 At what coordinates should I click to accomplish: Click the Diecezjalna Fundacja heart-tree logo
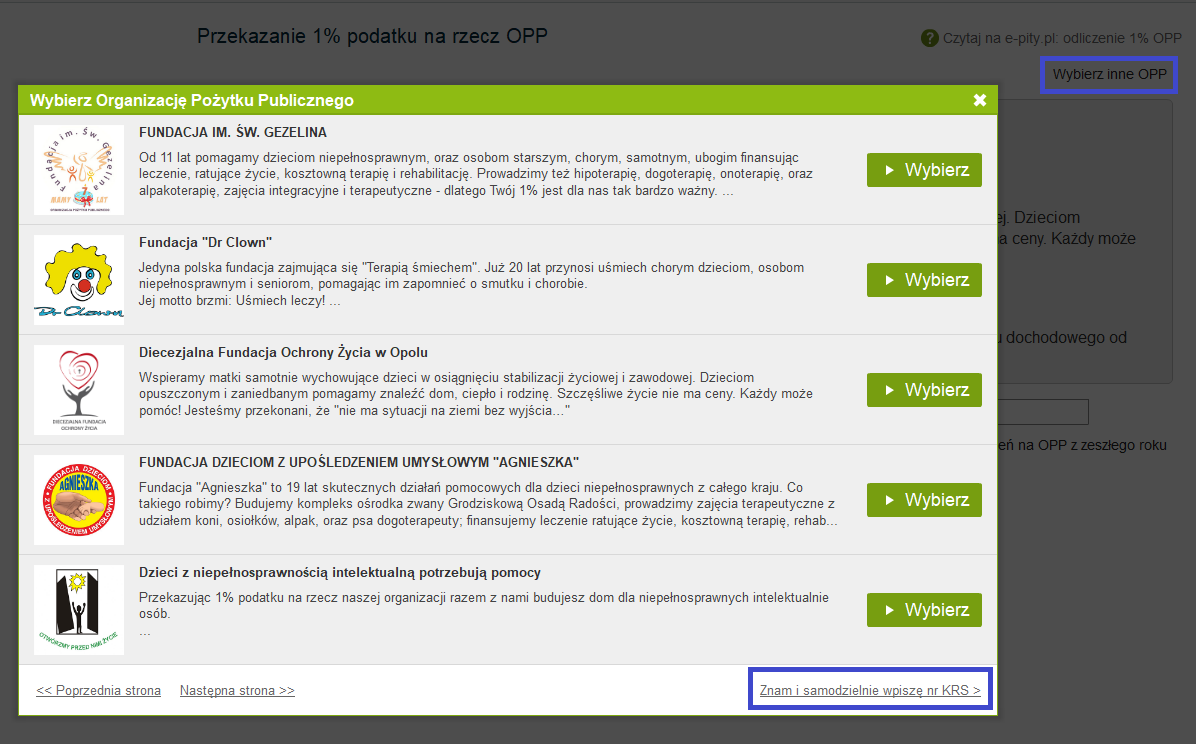tap(79, 390)
